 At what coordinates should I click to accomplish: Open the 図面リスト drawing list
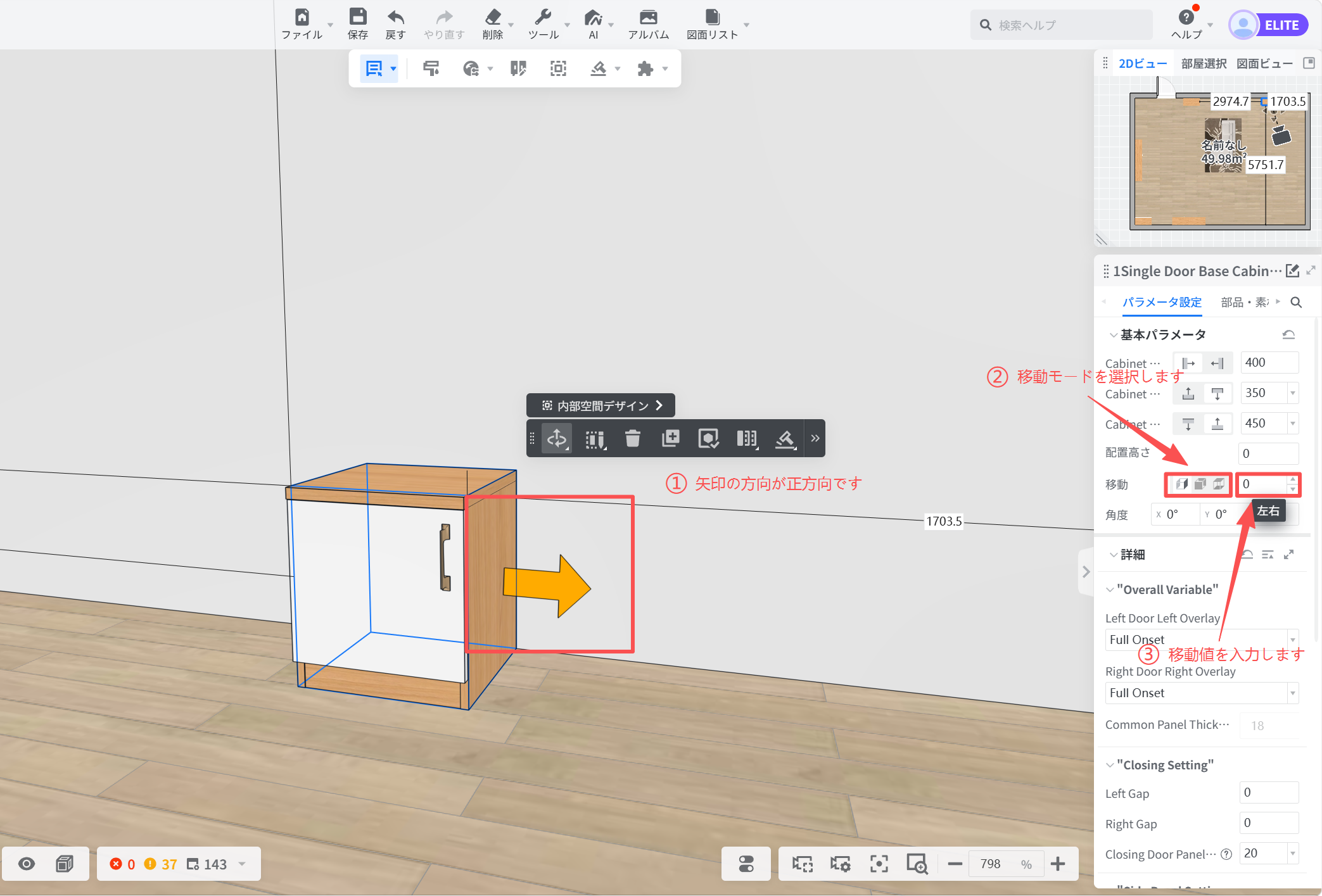pyautogui.click(x=713, y=24)
